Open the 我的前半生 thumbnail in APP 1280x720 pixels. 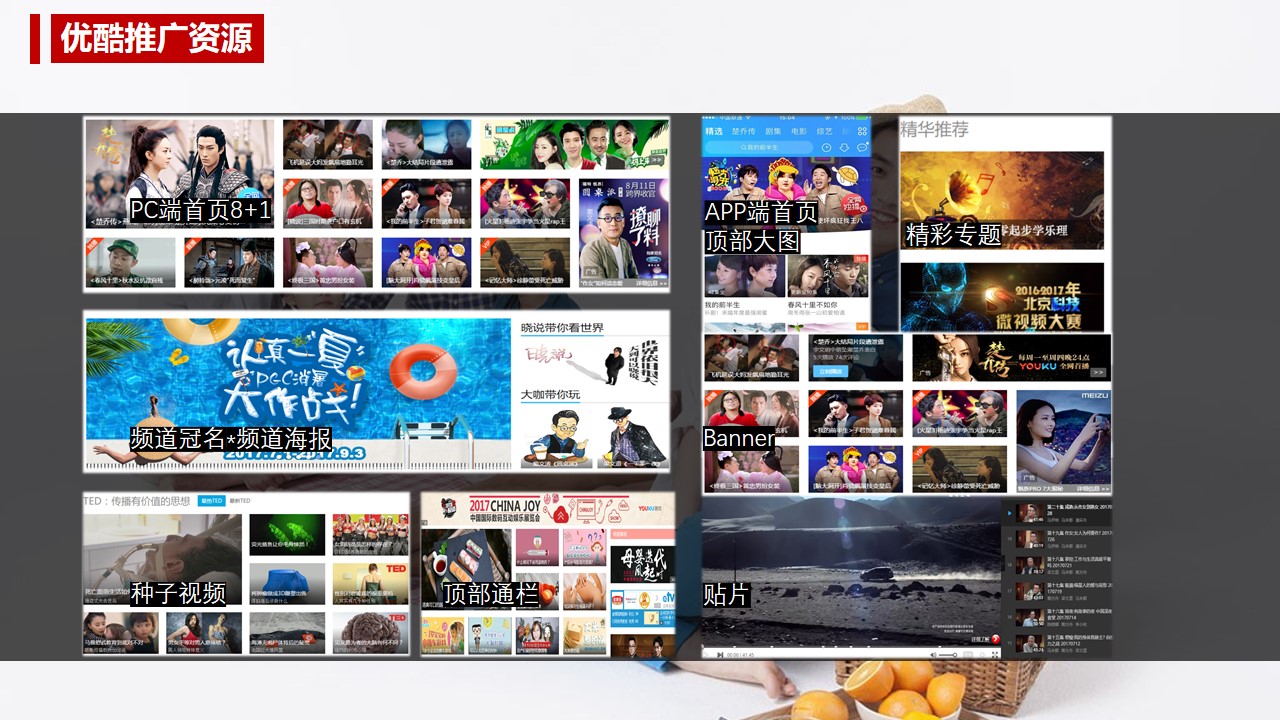(744, 275)
